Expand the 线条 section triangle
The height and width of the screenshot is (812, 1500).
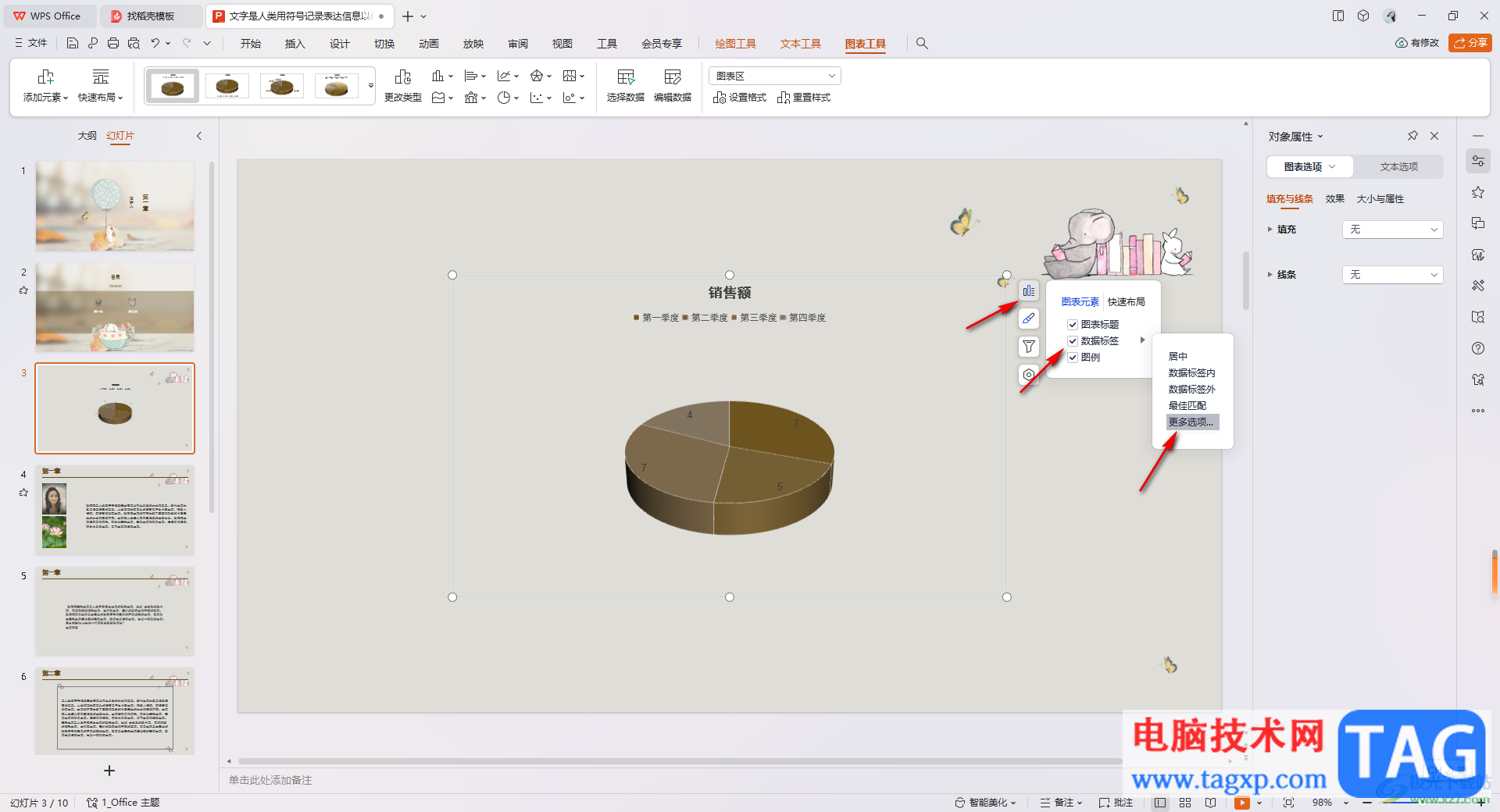pos(1270,275)
